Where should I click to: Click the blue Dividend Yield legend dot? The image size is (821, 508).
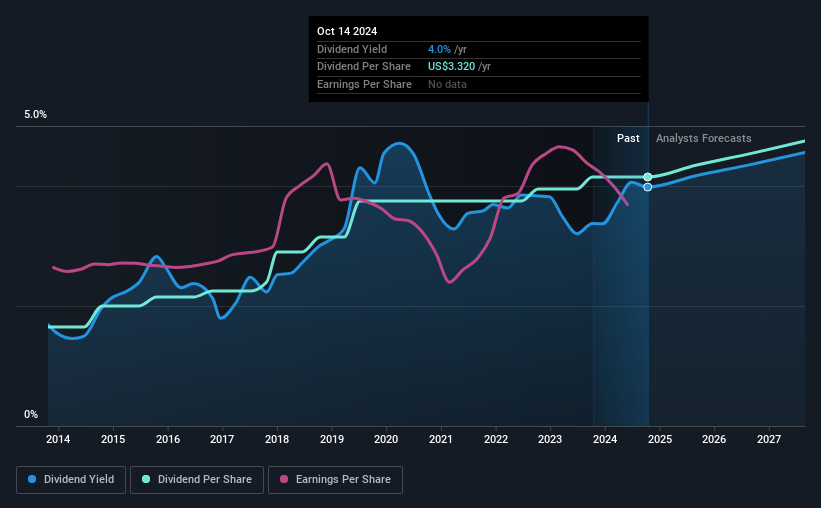(32, 479)
